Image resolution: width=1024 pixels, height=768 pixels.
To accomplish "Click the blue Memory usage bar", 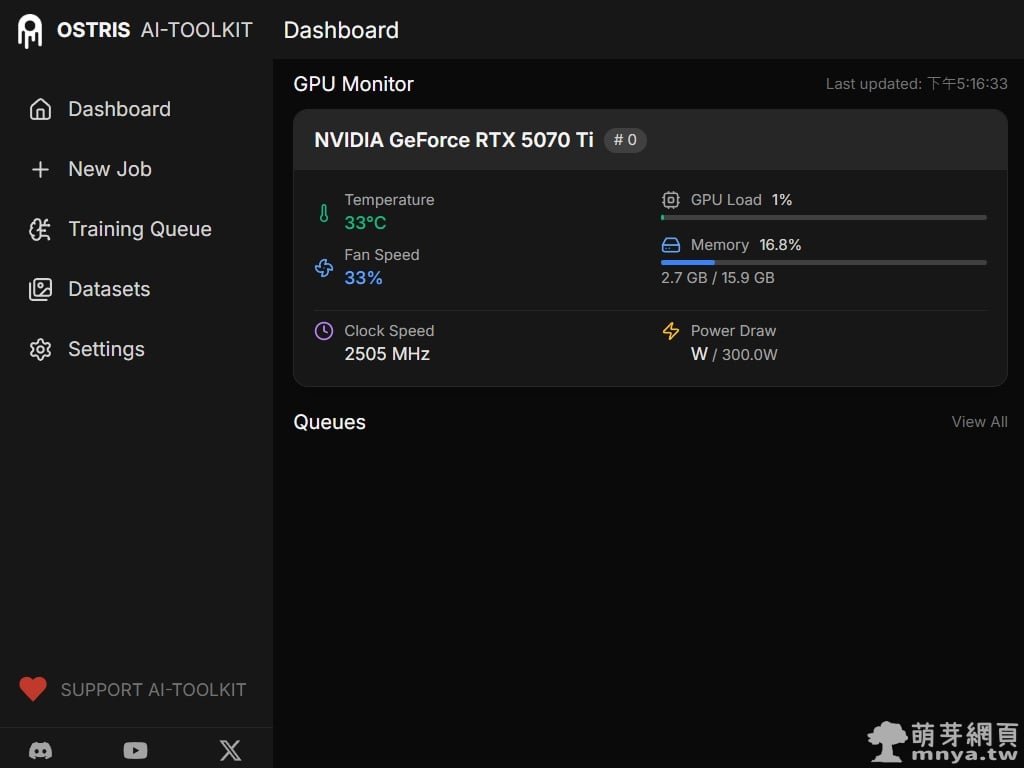I will pos(688,262).
